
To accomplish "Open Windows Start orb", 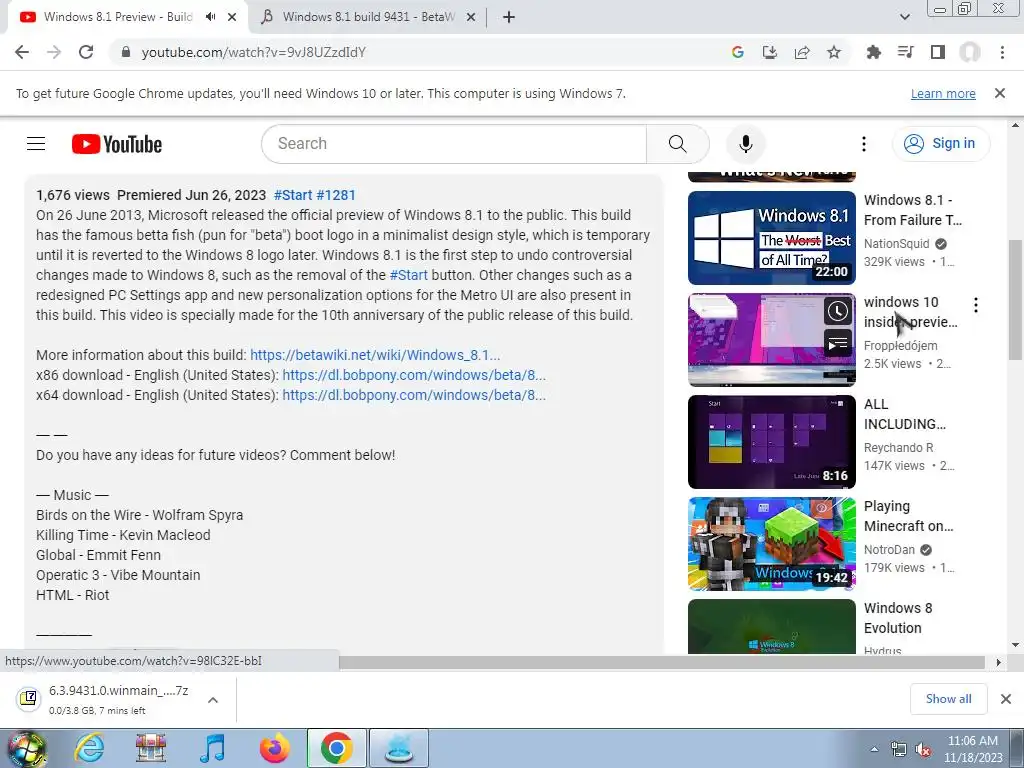I will click(26, 748).
